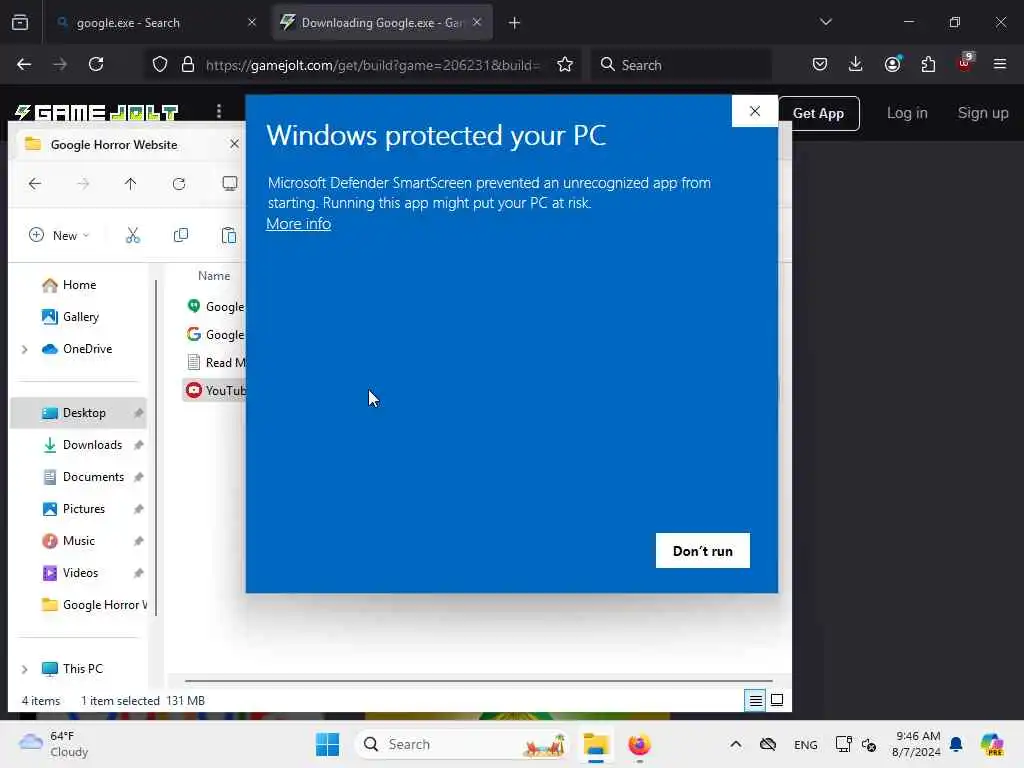Viewport: 1024px width, 768px height.
Task: Expand the OneDrive tree node
Action: [25, 349]
